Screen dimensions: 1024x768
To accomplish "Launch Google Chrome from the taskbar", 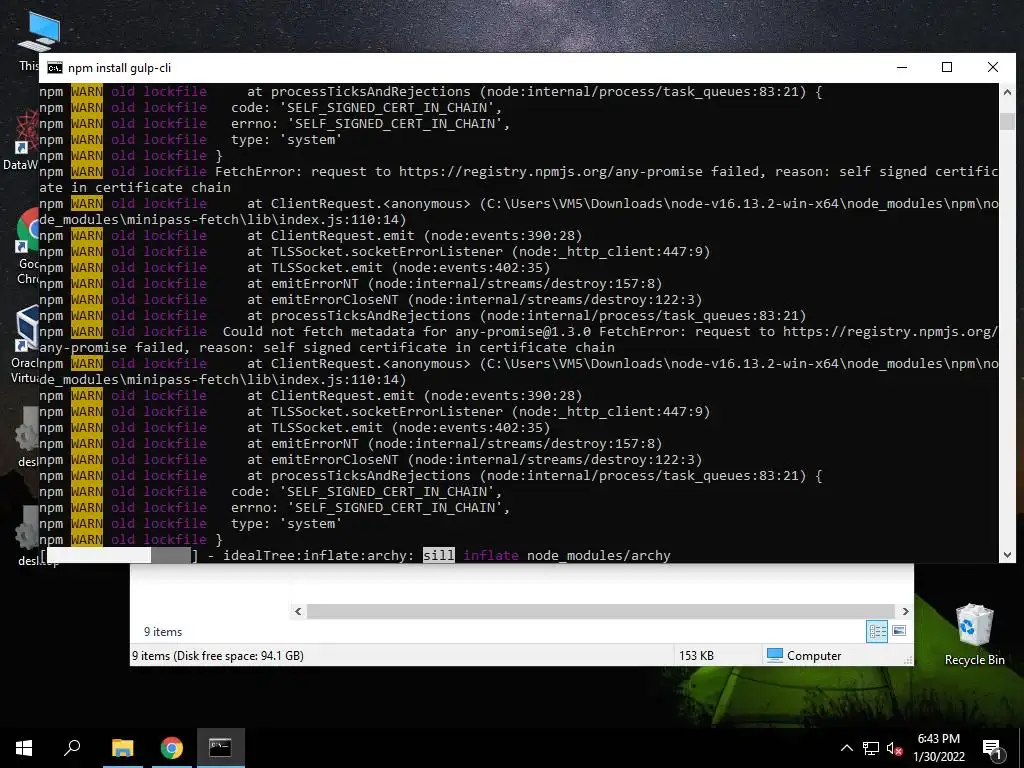I will tap(172, 748).
